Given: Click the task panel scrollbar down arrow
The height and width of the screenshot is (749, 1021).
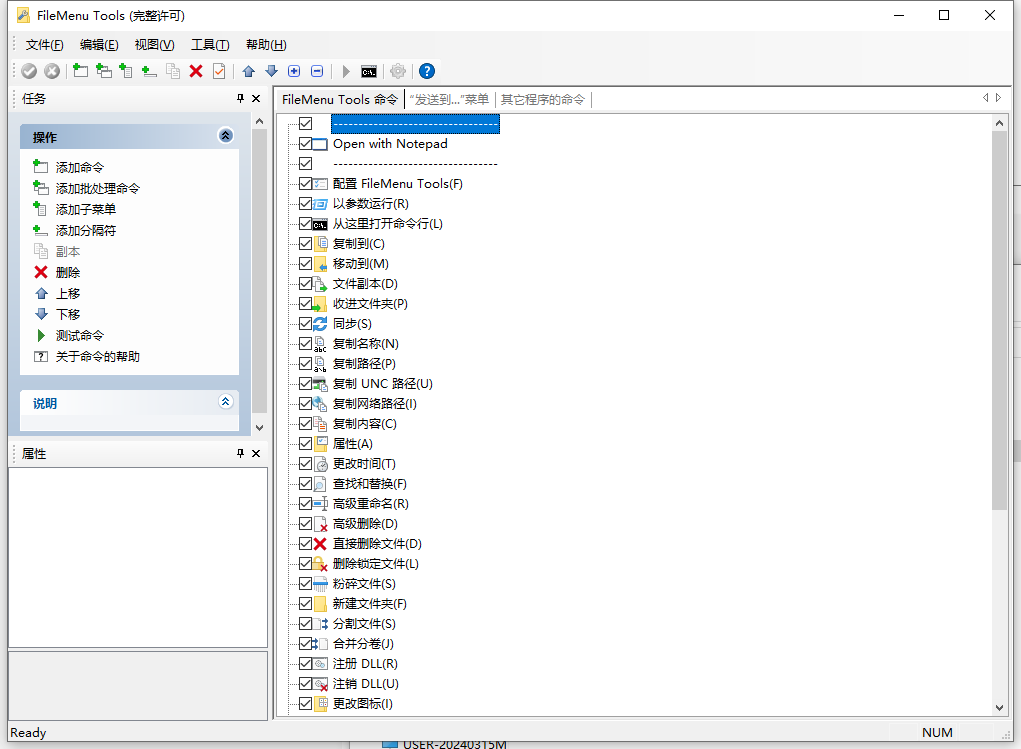Looking at the screenshot, I should (259, 428).
